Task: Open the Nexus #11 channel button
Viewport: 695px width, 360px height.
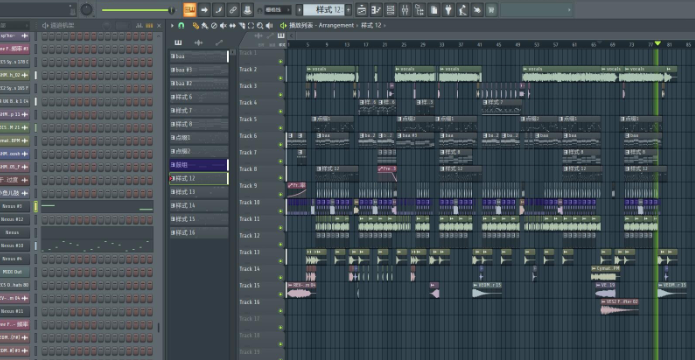Action: click(x=14, y=311)
